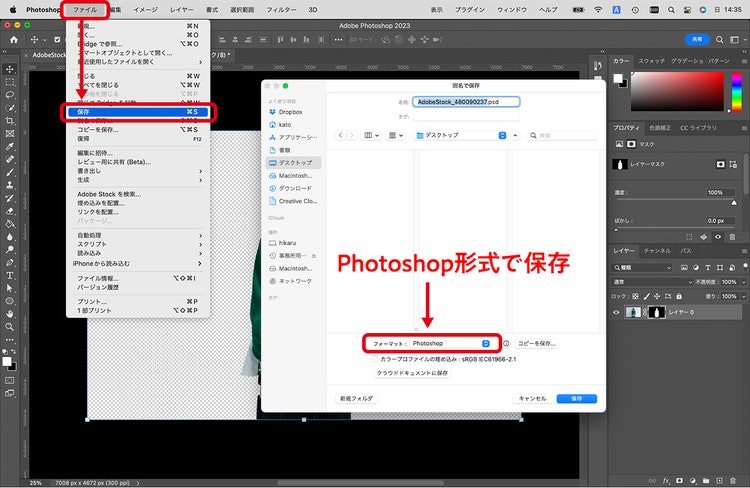Enable カラープロファイルの埋め込み checkbox
Image resolution: width=750 pixels, height=488 pixels.
[375, 359]
